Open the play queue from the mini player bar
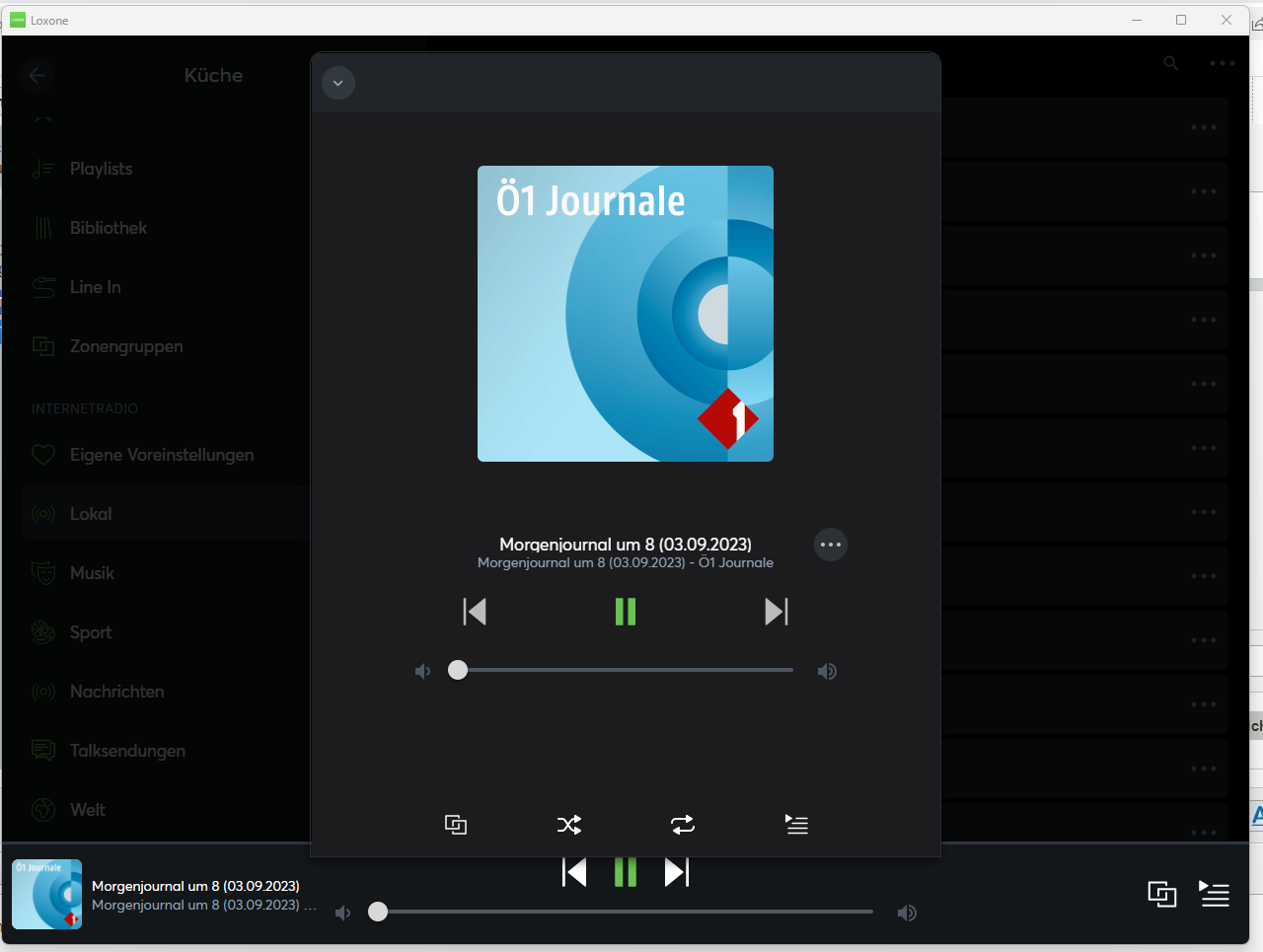Image resolution: width=1263 pixels, height=952 pixels. click(1215, 895)
